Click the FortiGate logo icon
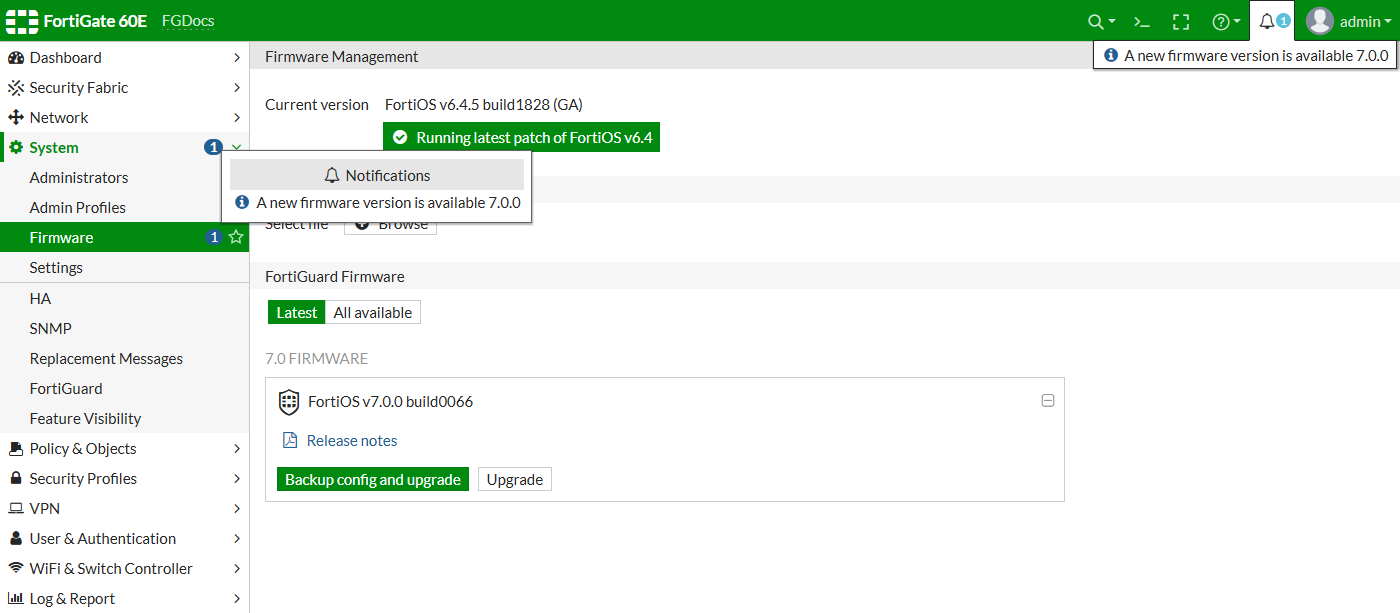The image size is (1400, 613). [21, 21]
